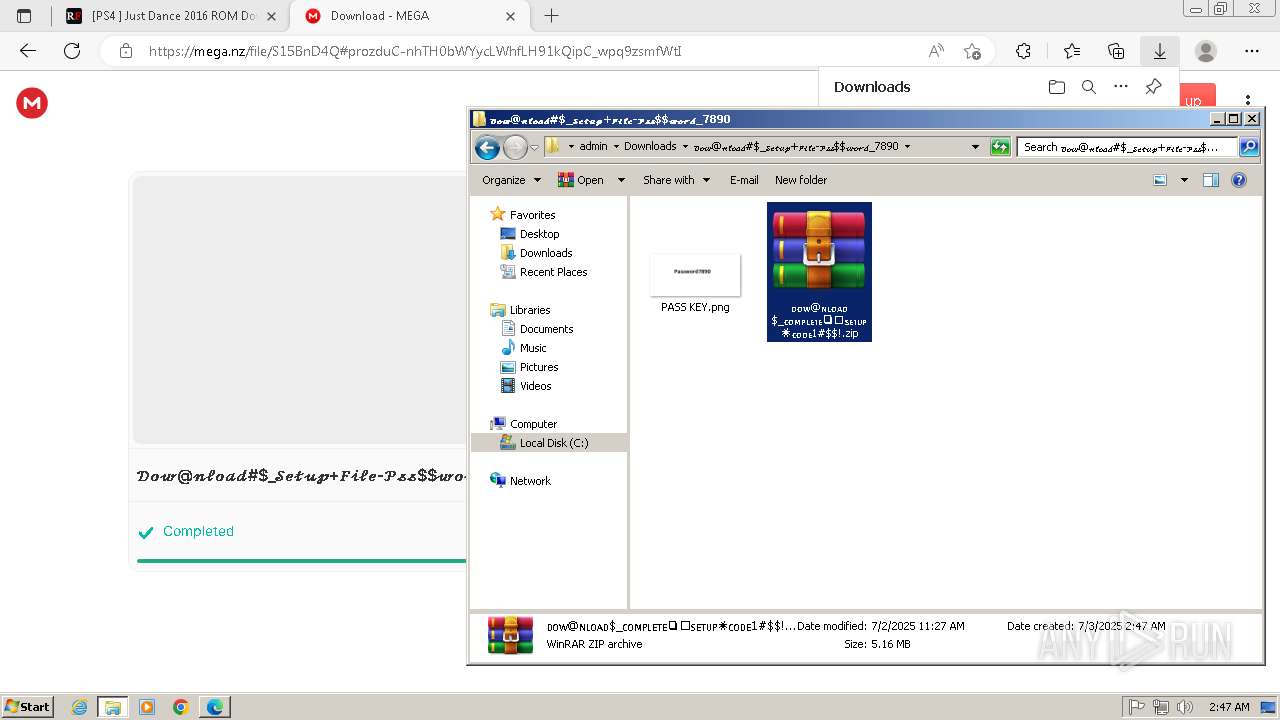
Task: Change view icon in Explorer toolbar
Action: (1160, 180)
